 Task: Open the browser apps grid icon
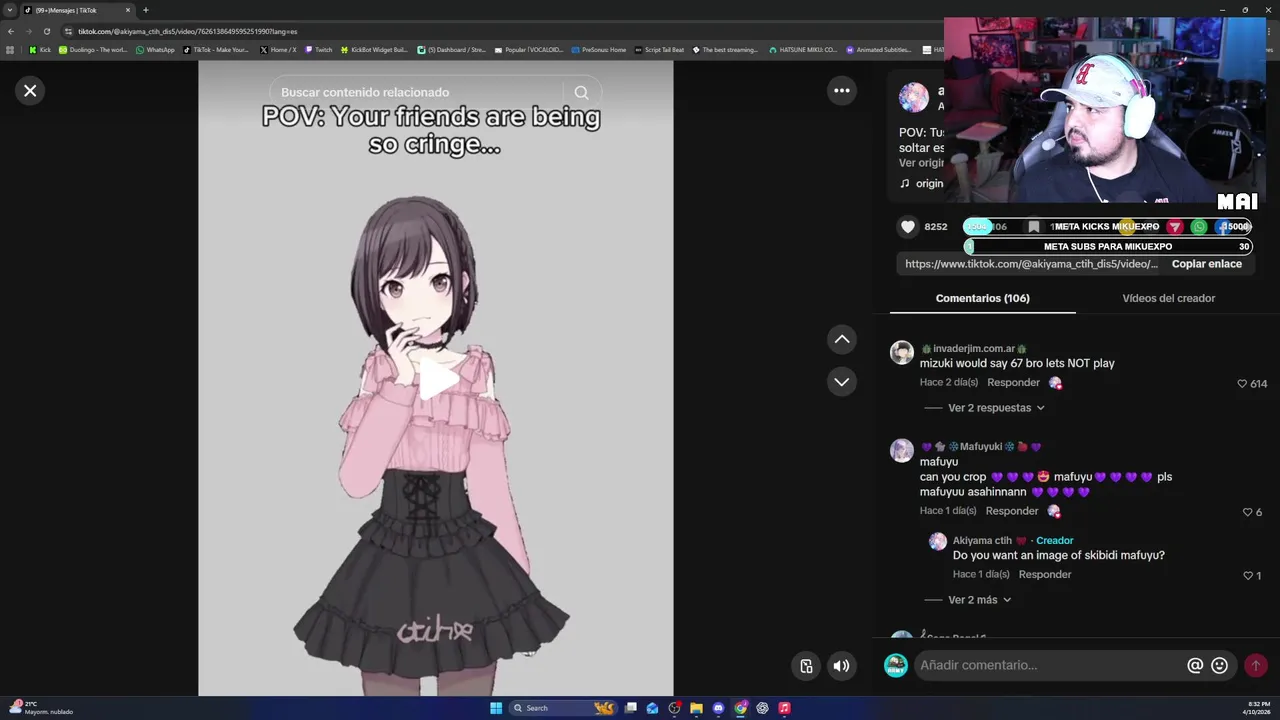(10, 49)
